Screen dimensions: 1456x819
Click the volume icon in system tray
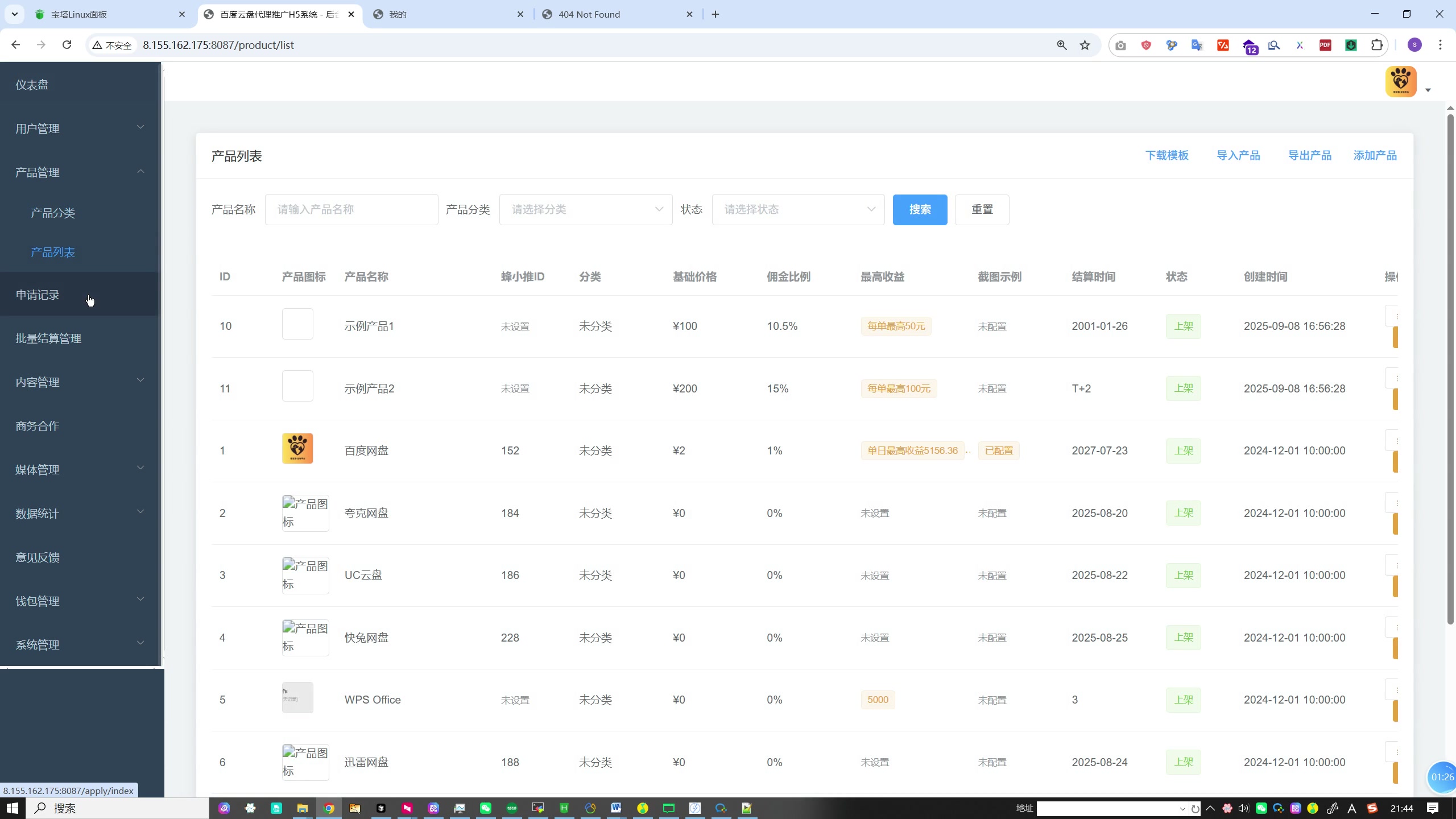pyautogui.click(x=1244, y=808)
